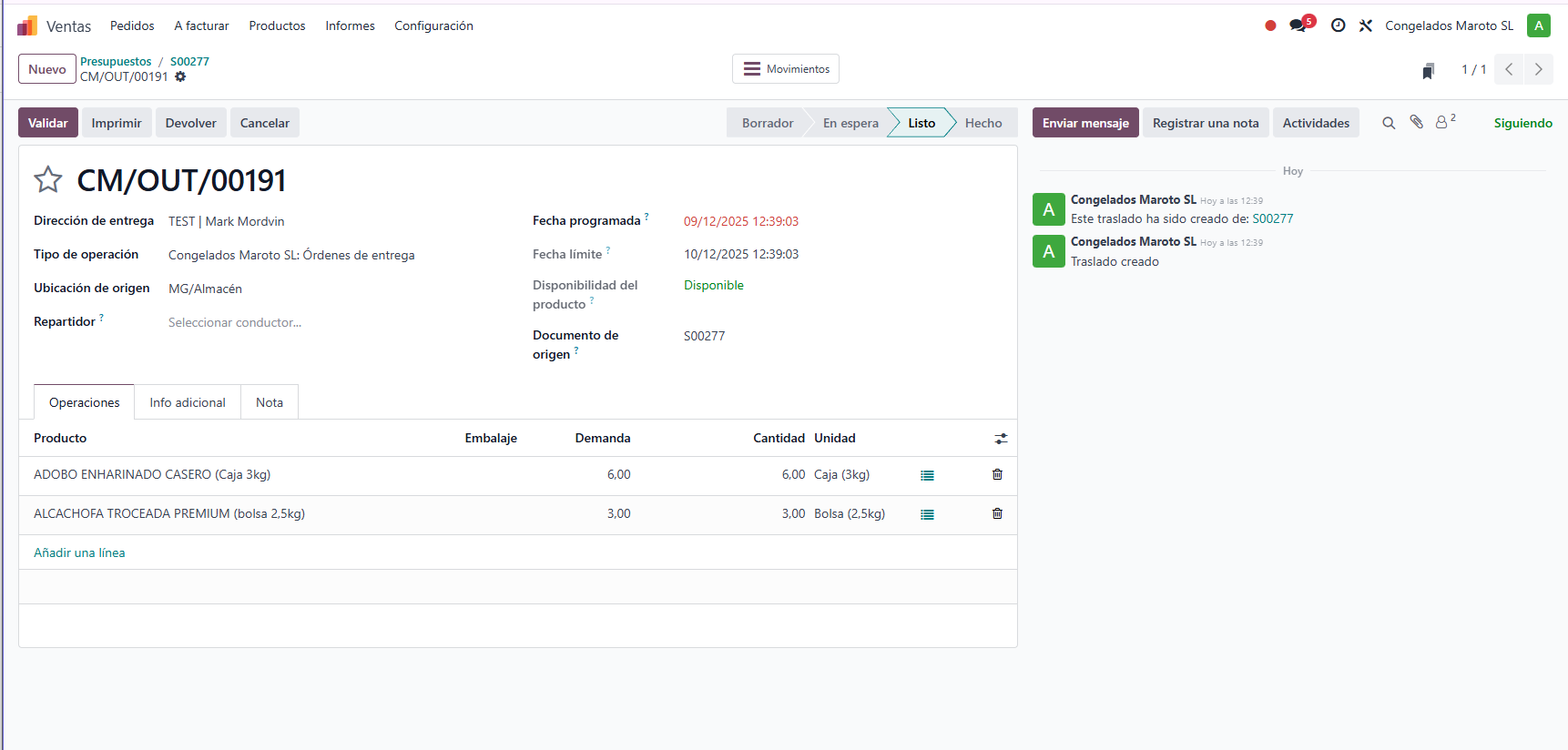Screen dimensions: 1568x750
Task: Click the red recording indicator in the top bar
Action: 1270,25
